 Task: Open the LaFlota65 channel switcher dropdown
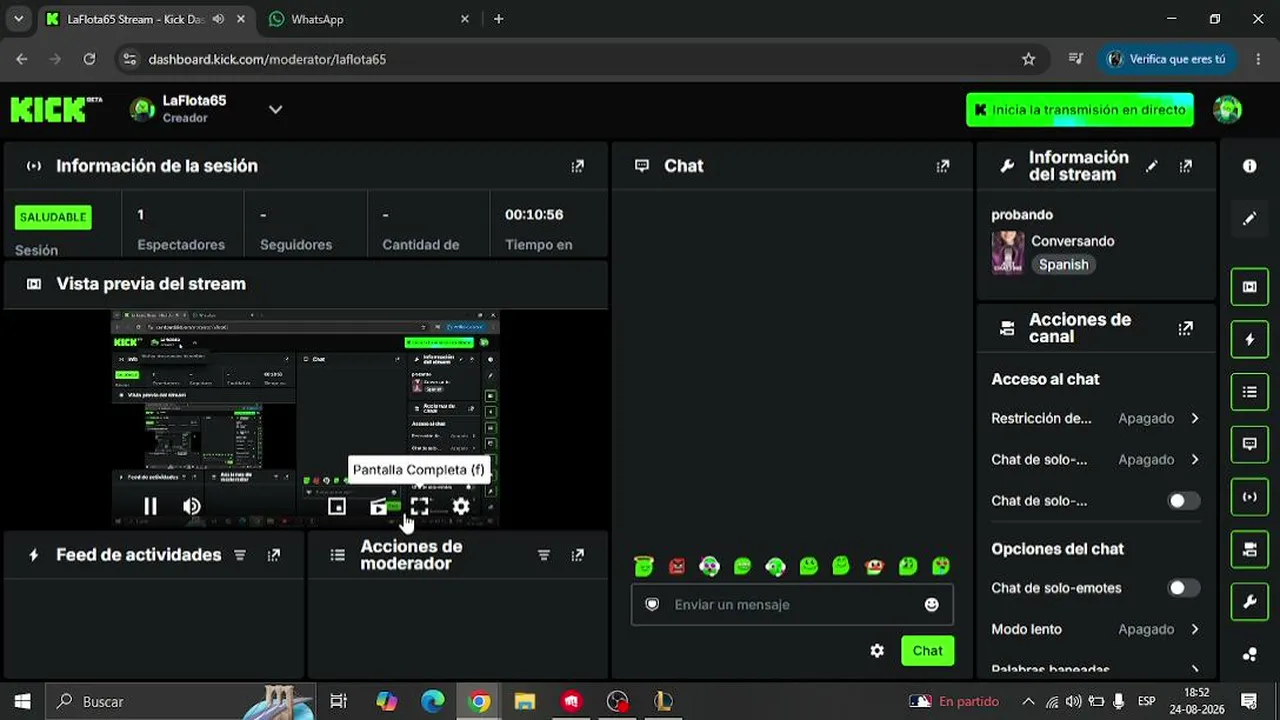click(275, 109)
